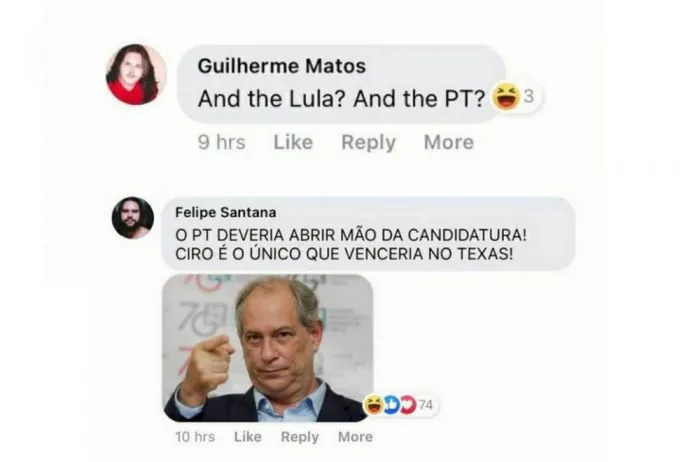Click the thumbs-up reaction icon on Felipe's comment
700x462 pixels.
point(391,405)
